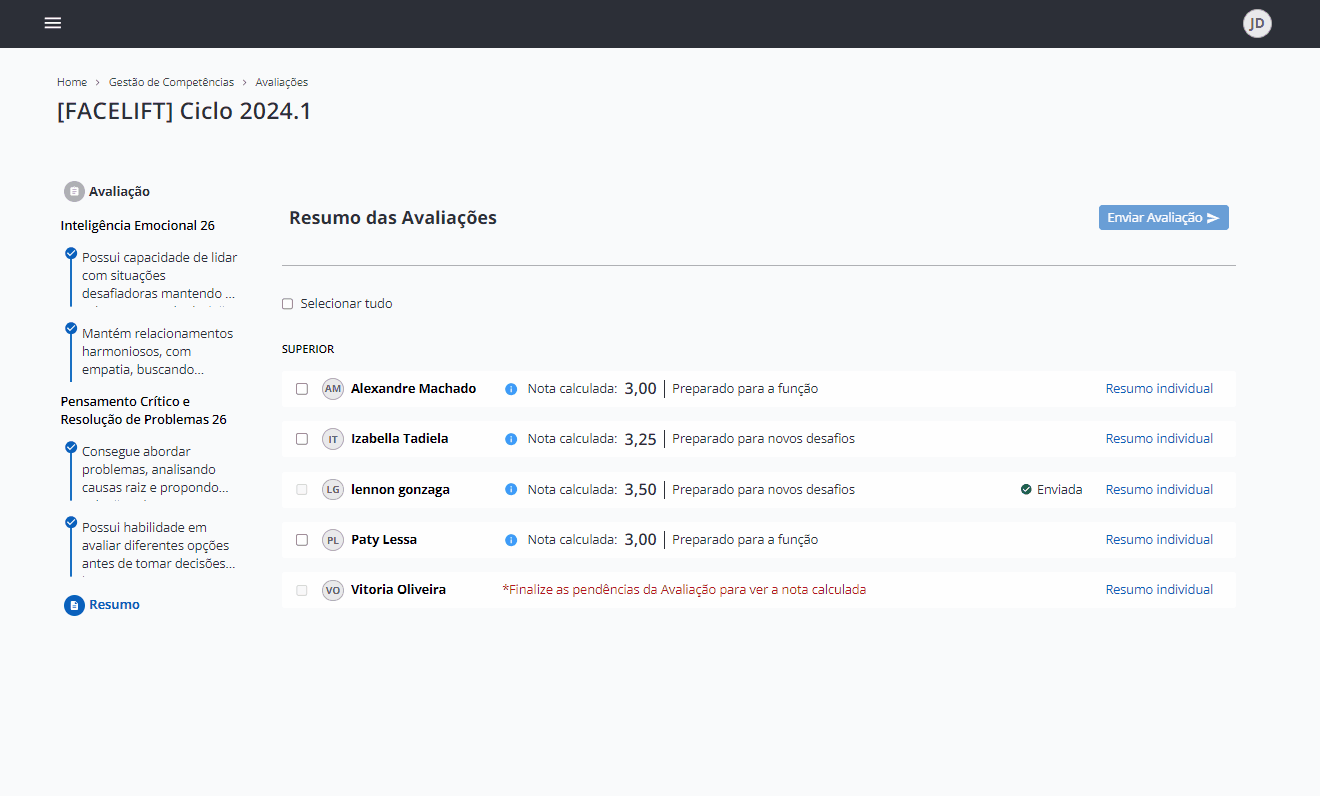Click the JD user avatar
Image resolution: width=1320 pixels, height=796 pixels.
pyautogui.click(x=1257, y=23)
